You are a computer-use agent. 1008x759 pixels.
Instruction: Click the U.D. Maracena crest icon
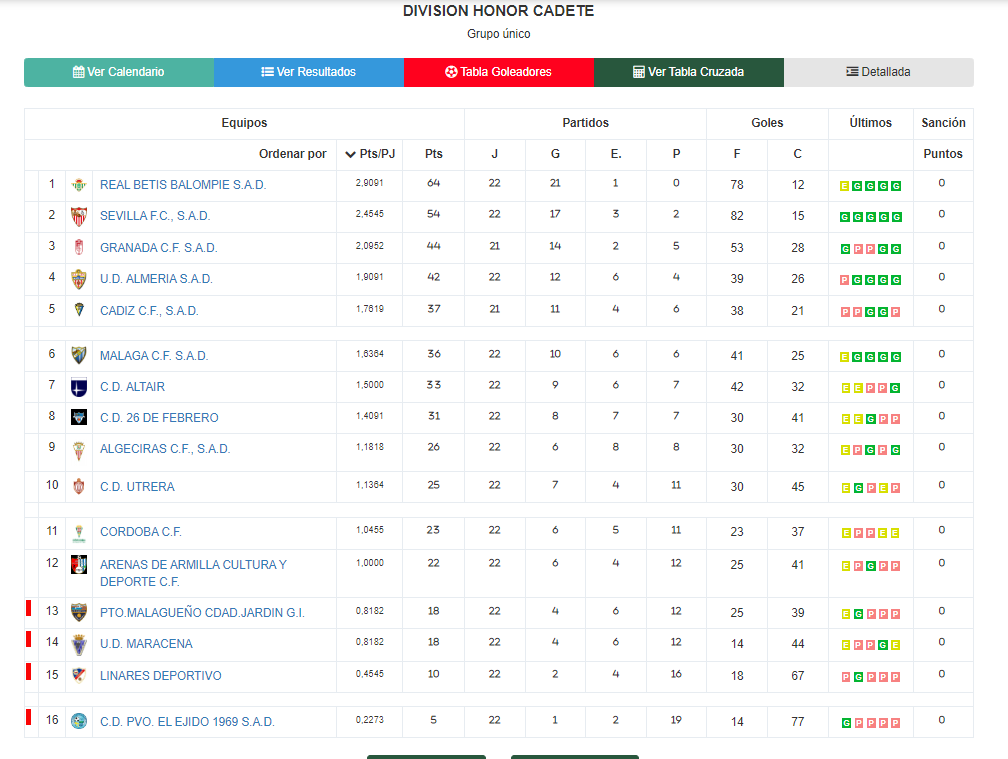point(79,645)
